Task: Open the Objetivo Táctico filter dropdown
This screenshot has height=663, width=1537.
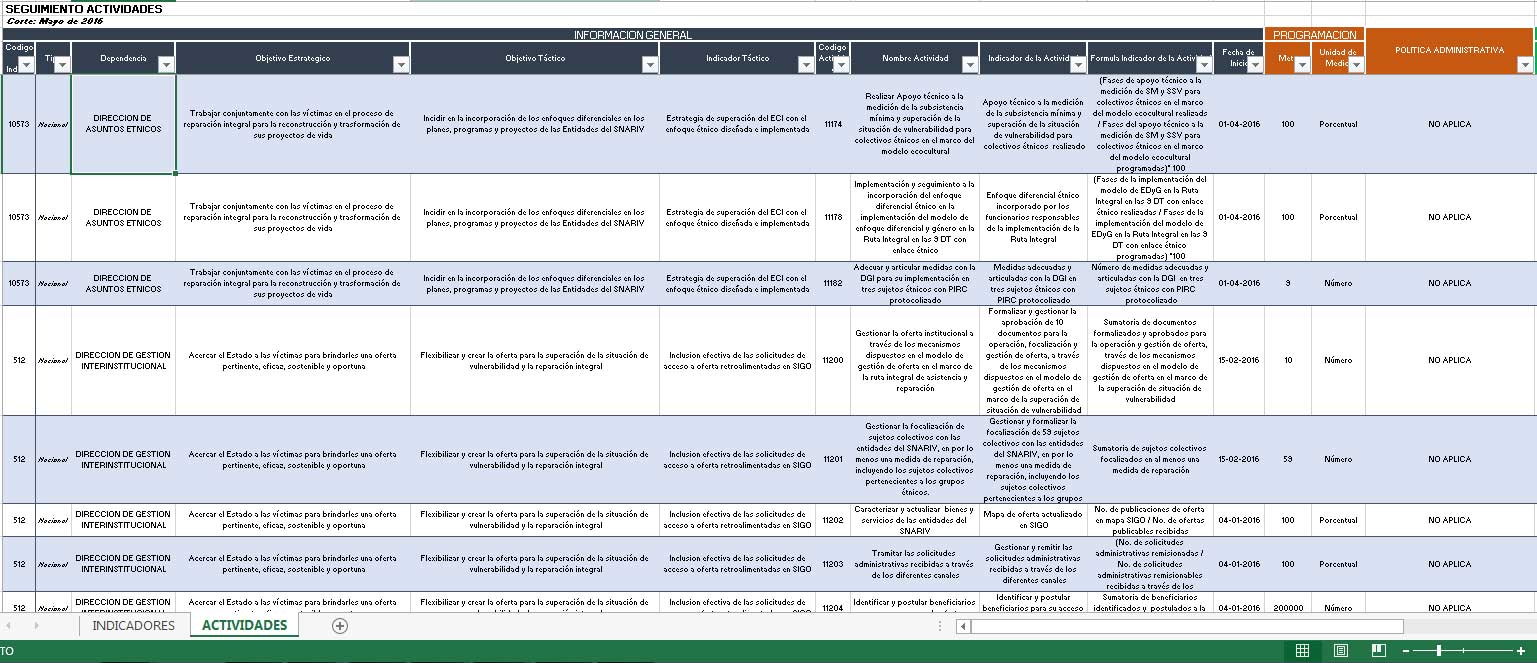Action: click(x=650, y=65)
